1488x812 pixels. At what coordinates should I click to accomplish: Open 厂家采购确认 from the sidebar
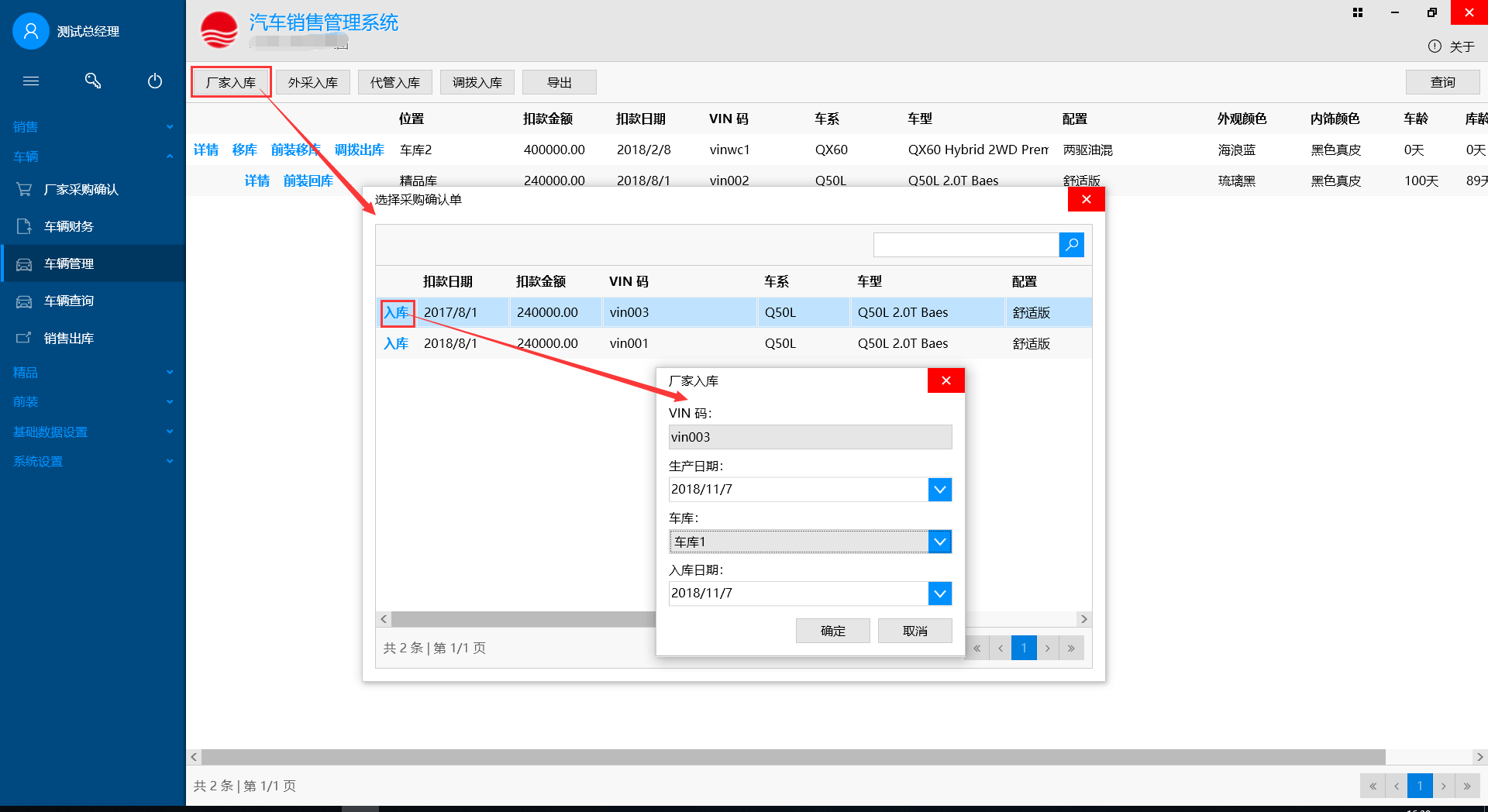81,189
